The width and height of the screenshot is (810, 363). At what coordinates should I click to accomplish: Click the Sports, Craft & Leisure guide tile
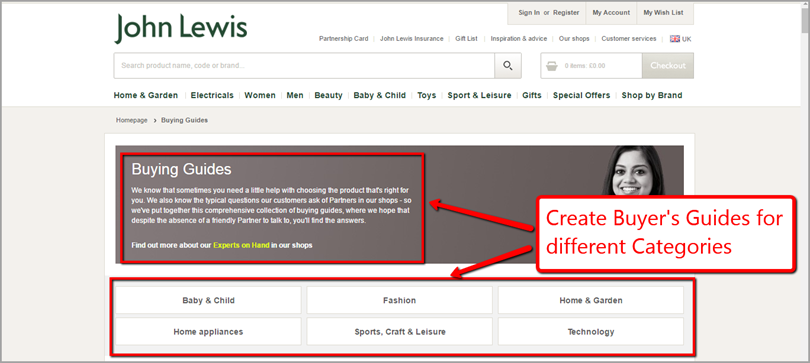point(399,332)
